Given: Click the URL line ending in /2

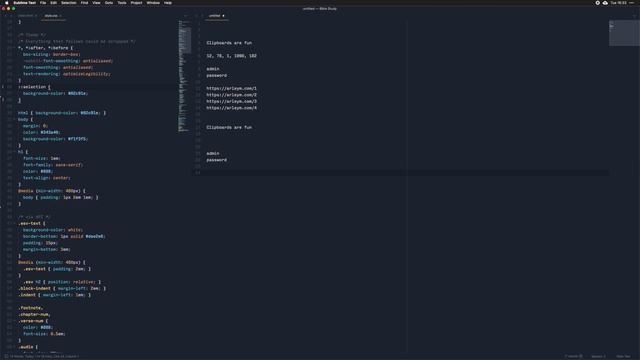Looking at the screenshot, I should click(x=231, y=95).
